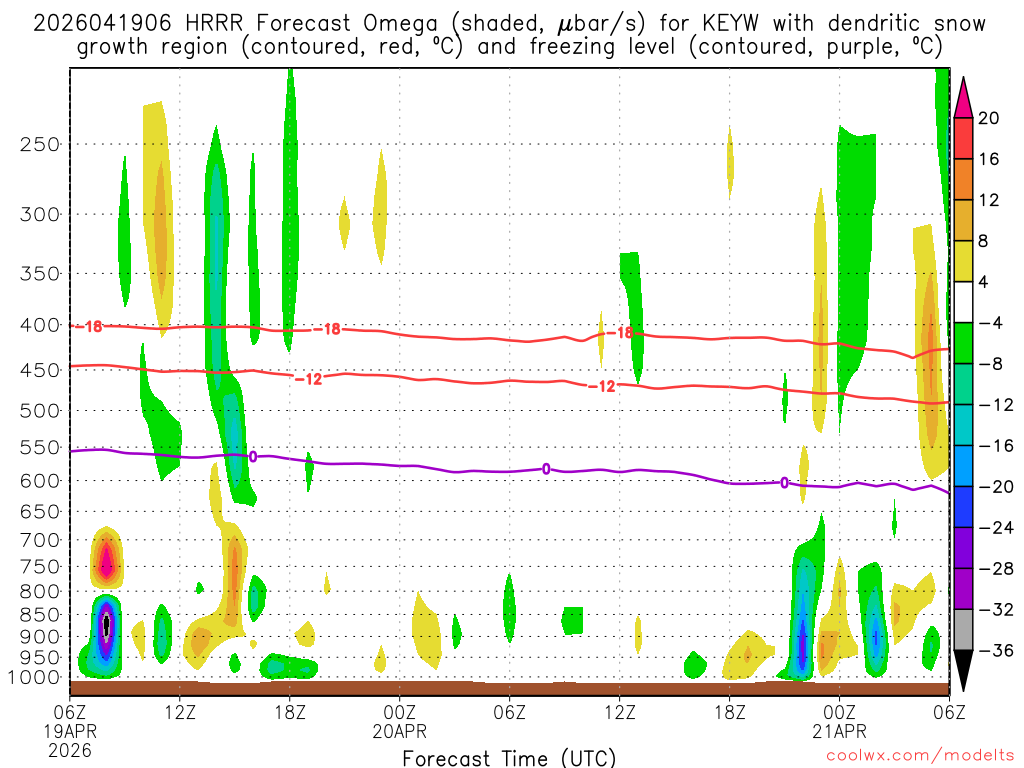This screenshot has height=768, width=1024.
Task: Click the yellow color bar segment between 4 and 8
Action: tap(963, 261)
